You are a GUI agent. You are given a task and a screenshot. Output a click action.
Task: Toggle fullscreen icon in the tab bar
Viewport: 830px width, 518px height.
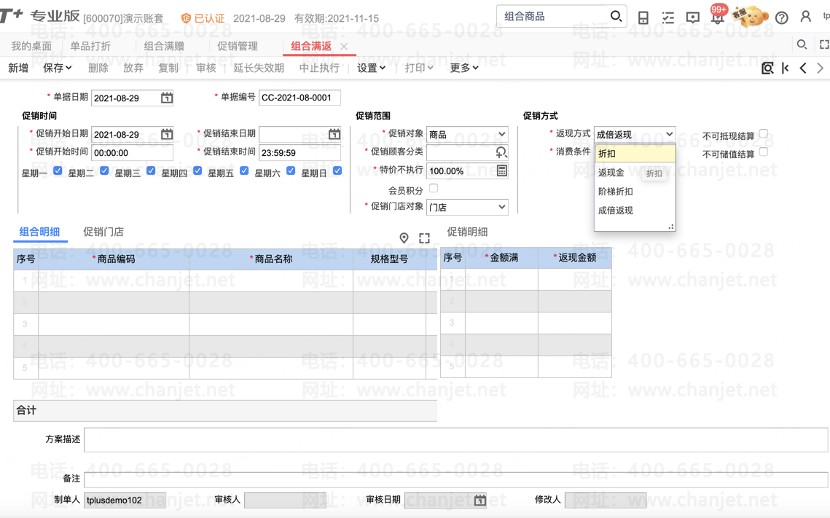pyautogui.click(x=824, y=44)
